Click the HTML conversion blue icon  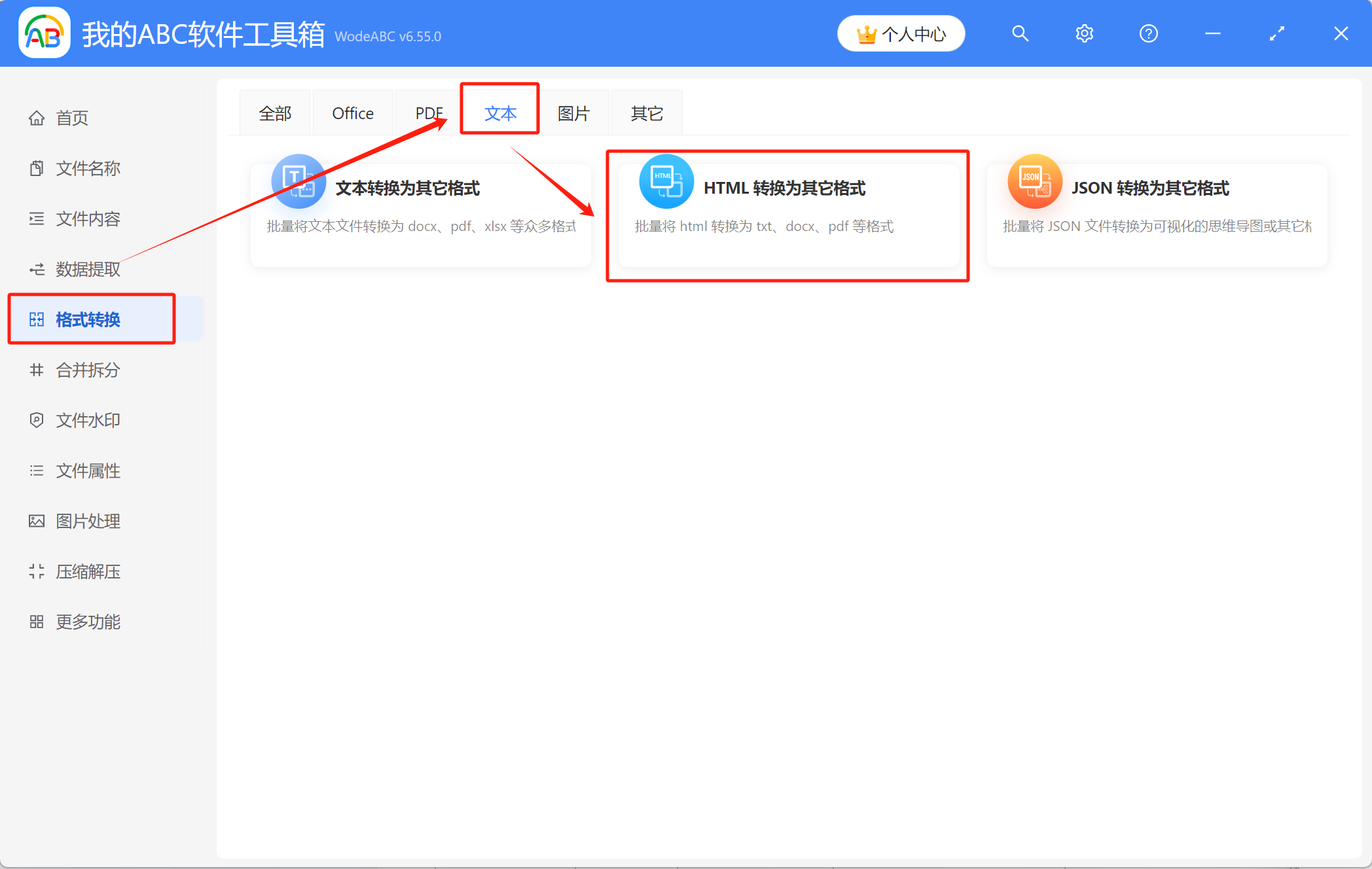pos(666,182)
